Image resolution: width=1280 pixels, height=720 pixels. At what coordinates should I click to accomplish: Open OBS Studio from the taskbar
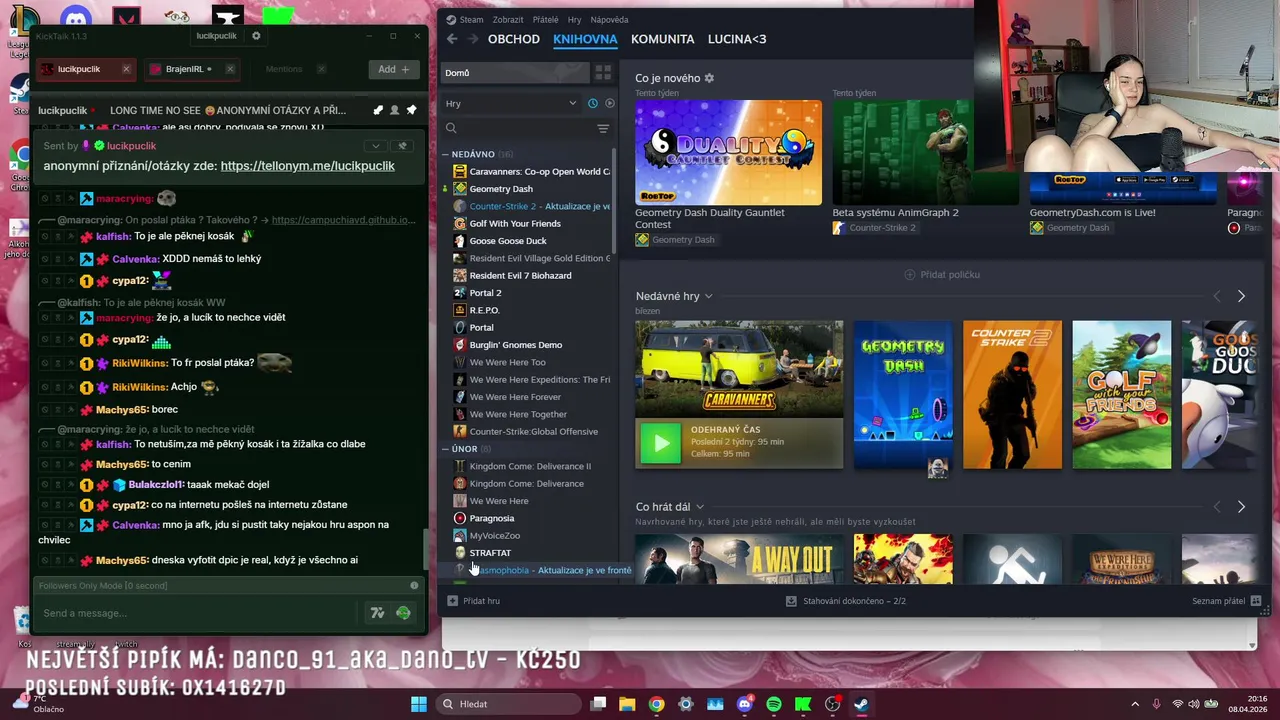point(833,704)
